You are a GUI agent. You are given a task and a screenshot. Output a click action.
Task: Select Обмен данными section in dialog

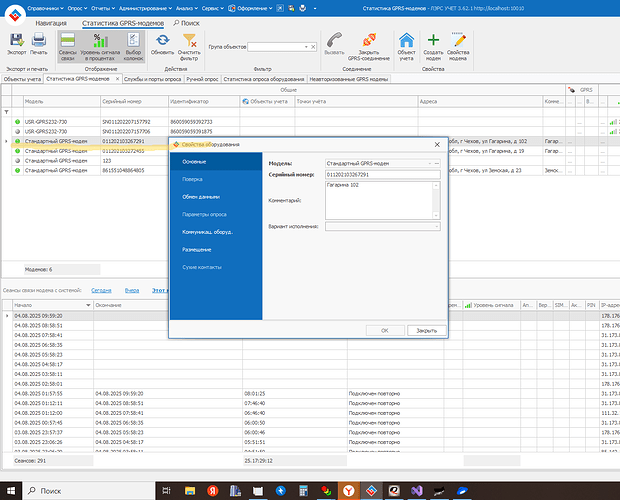tap(216, 197)
